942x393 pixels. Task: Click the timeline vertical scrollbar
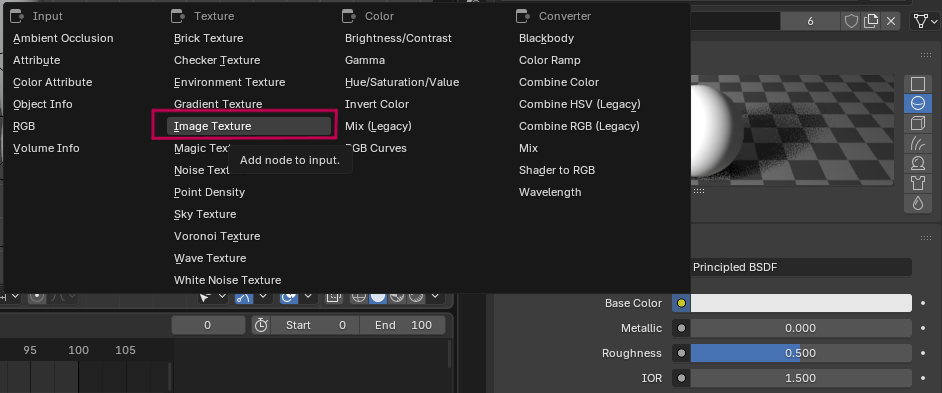point(450,355)
